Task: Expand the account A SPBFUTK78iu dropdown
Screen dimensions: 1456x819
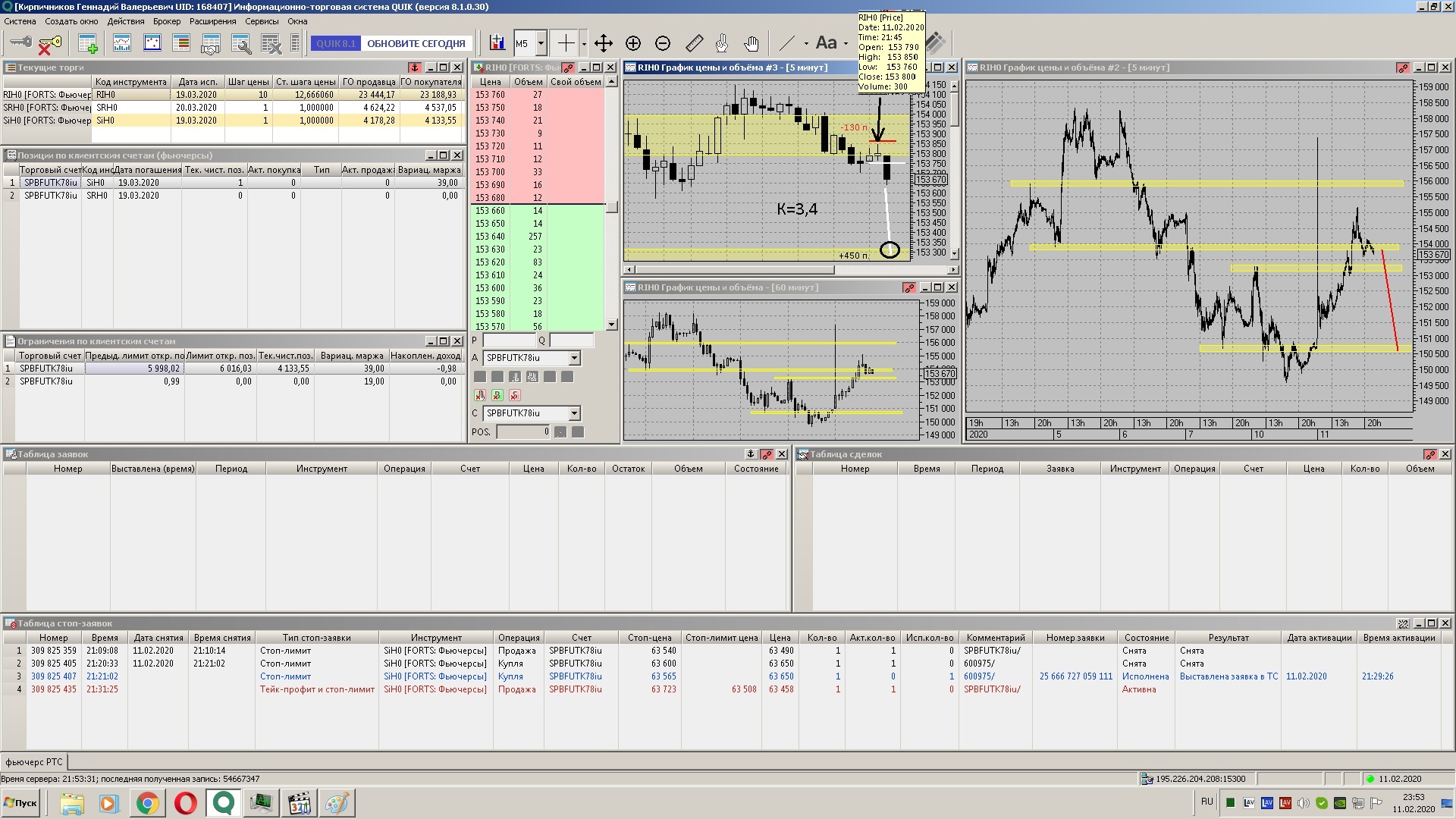Action: tap(574, 358)
